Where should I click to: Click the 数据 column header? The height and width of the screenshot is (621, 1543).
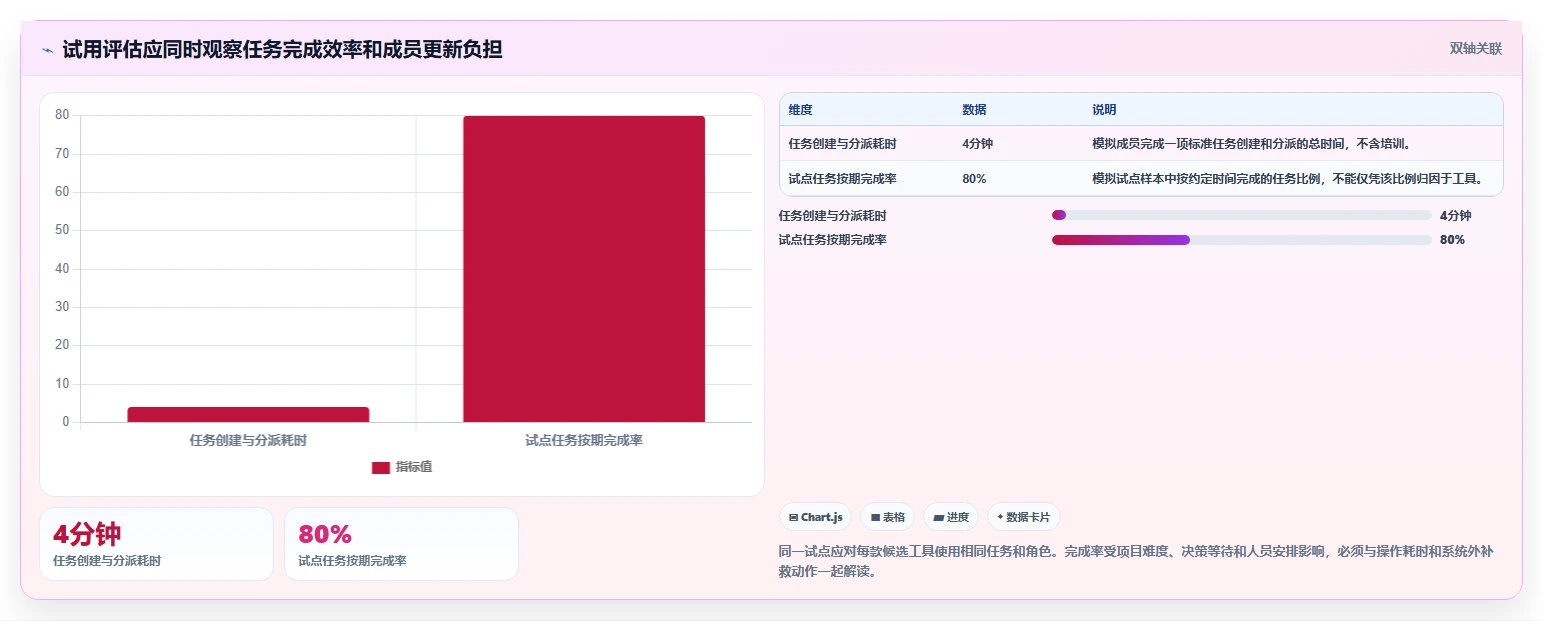tap(974, 110)
